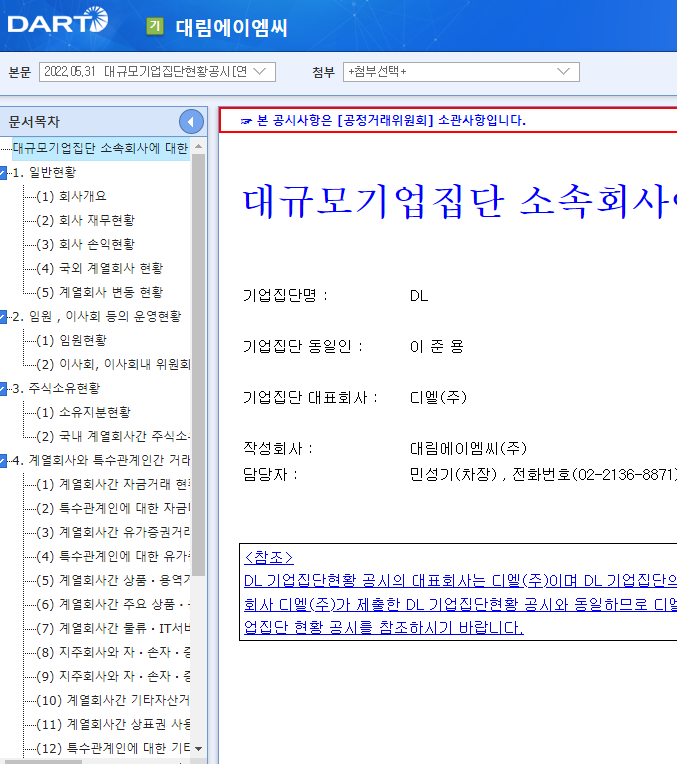Open the 본문 document dropdown
This screenshot has width=677, height=764.
tap(157, 72)
